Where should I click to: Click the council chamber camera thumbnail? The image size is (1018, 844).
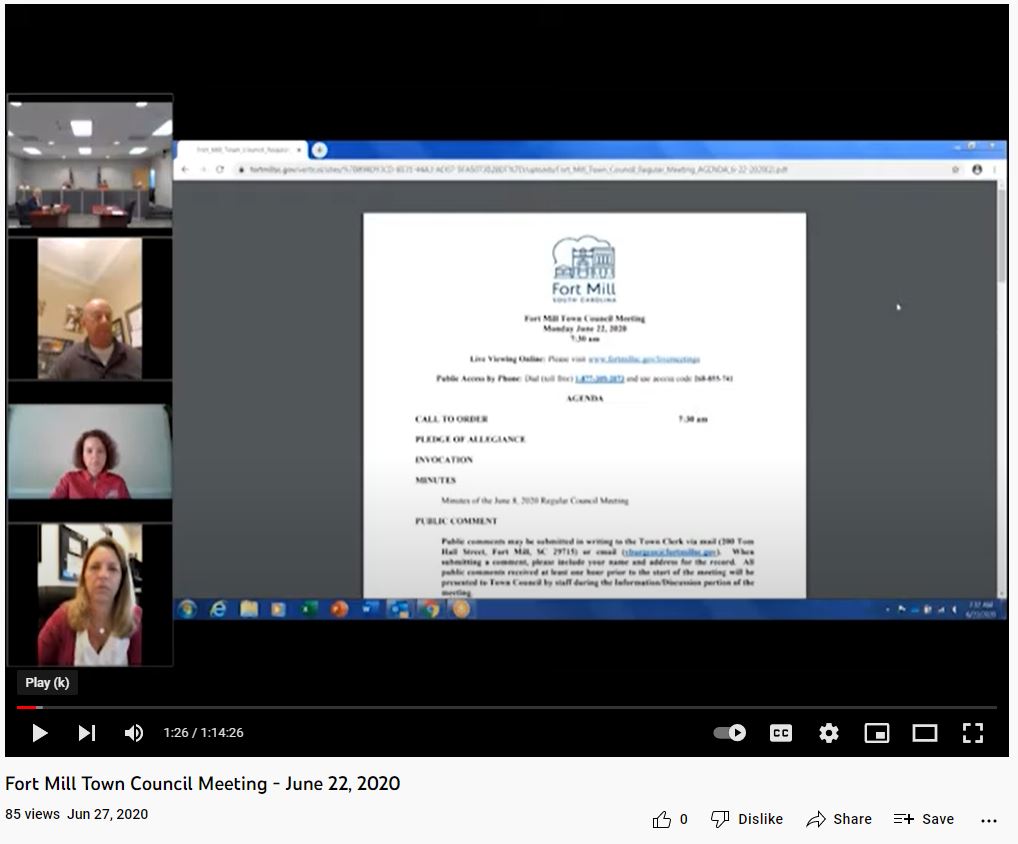click(90, 165)
